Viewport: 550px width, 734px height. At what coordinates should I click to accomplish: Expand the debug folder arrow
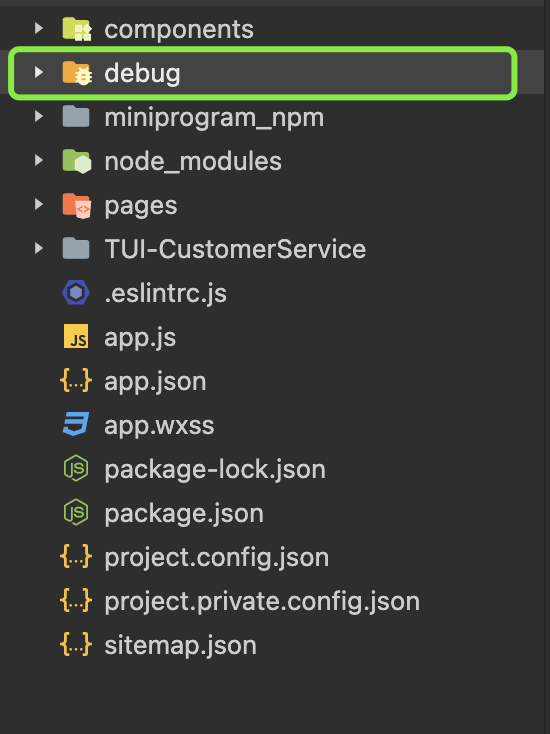[x=39, y=73]
